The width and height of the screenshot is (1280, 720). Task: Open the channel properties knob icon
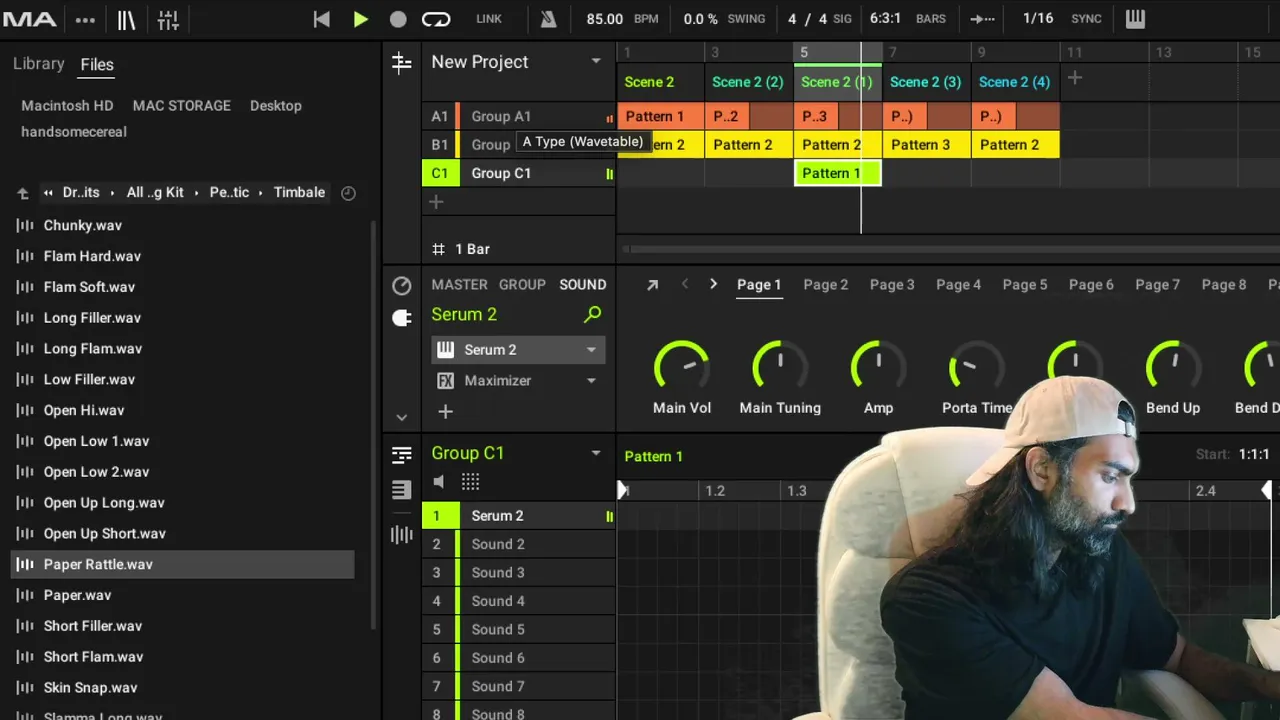tap(402, 286)
